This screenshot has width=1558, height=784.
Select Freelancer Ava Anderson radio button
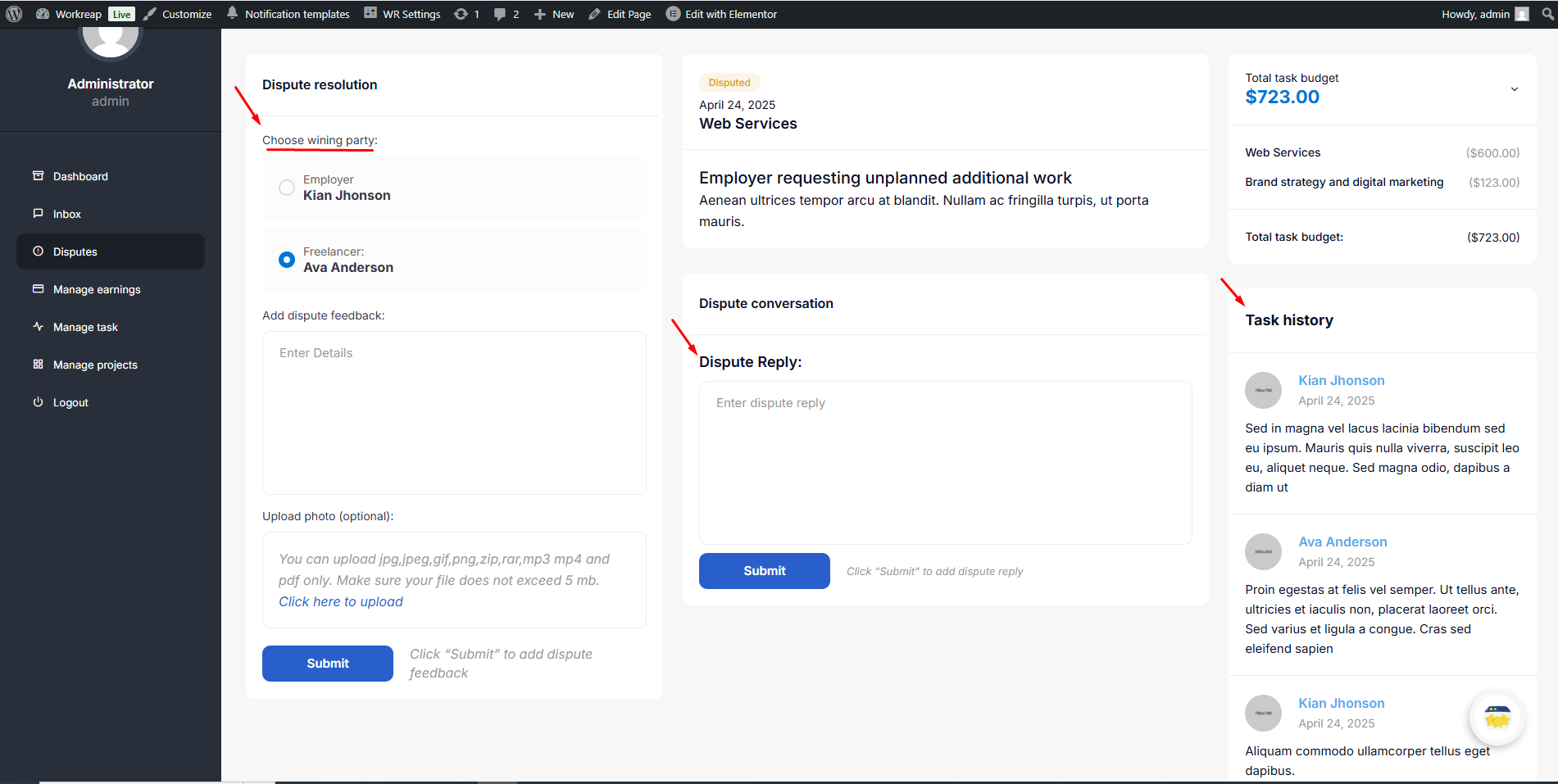coord(287,260)
